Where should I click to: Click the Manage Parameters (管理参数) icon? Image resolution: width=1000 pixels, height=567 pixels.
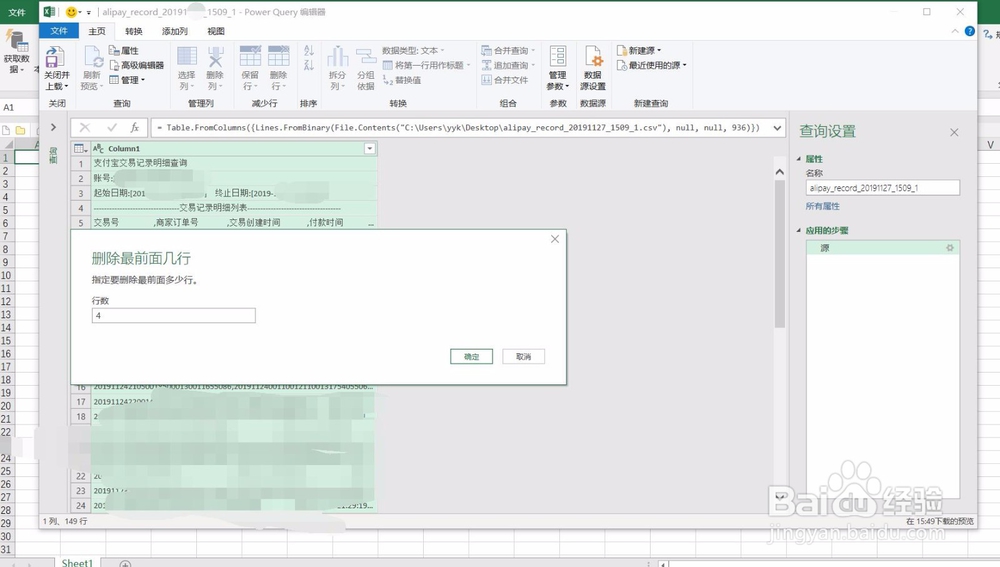pyautogui.click(x=558, y=57)
